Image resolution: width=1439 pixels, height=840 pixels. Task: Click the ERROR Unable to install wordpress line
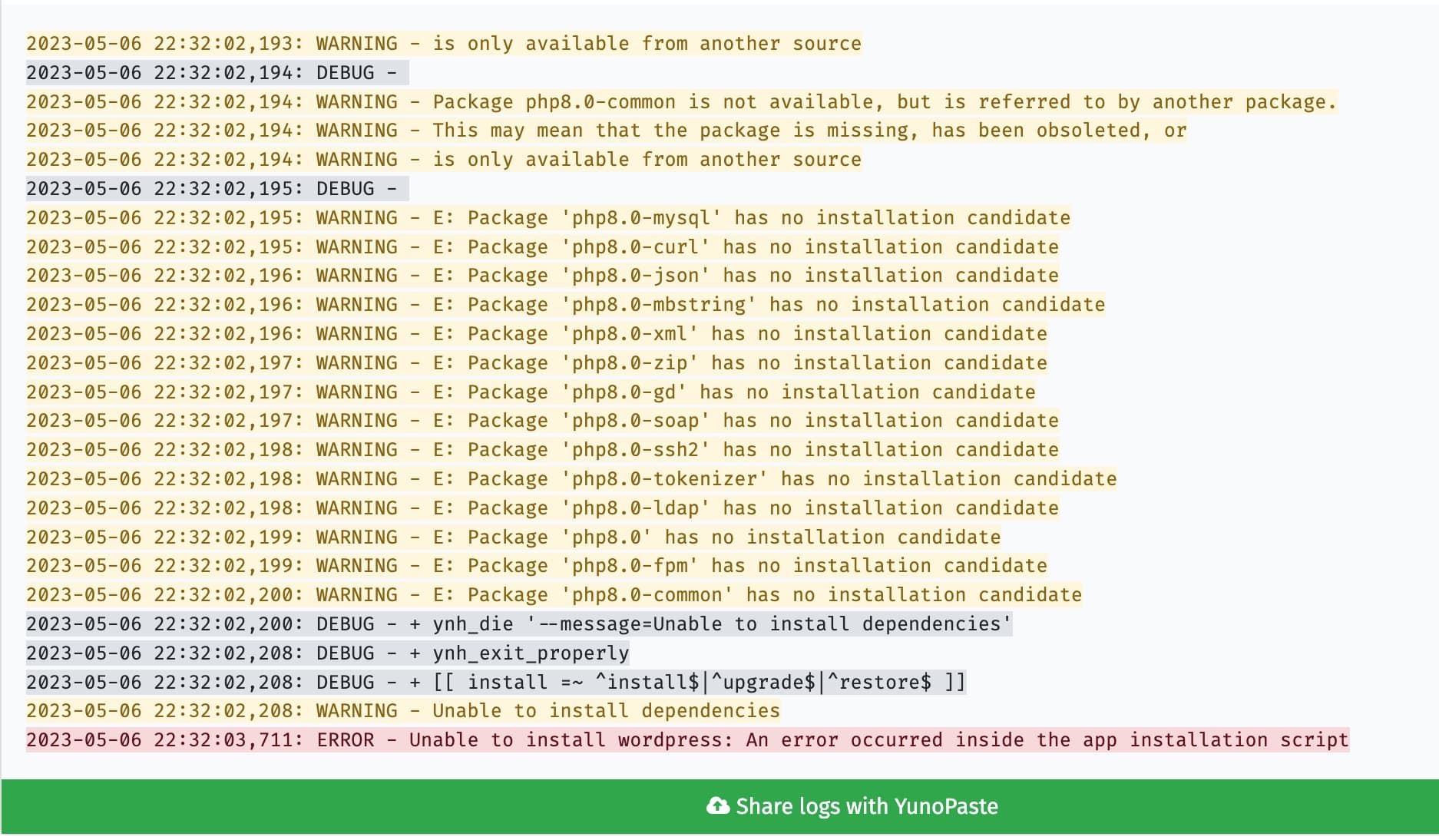687,739
